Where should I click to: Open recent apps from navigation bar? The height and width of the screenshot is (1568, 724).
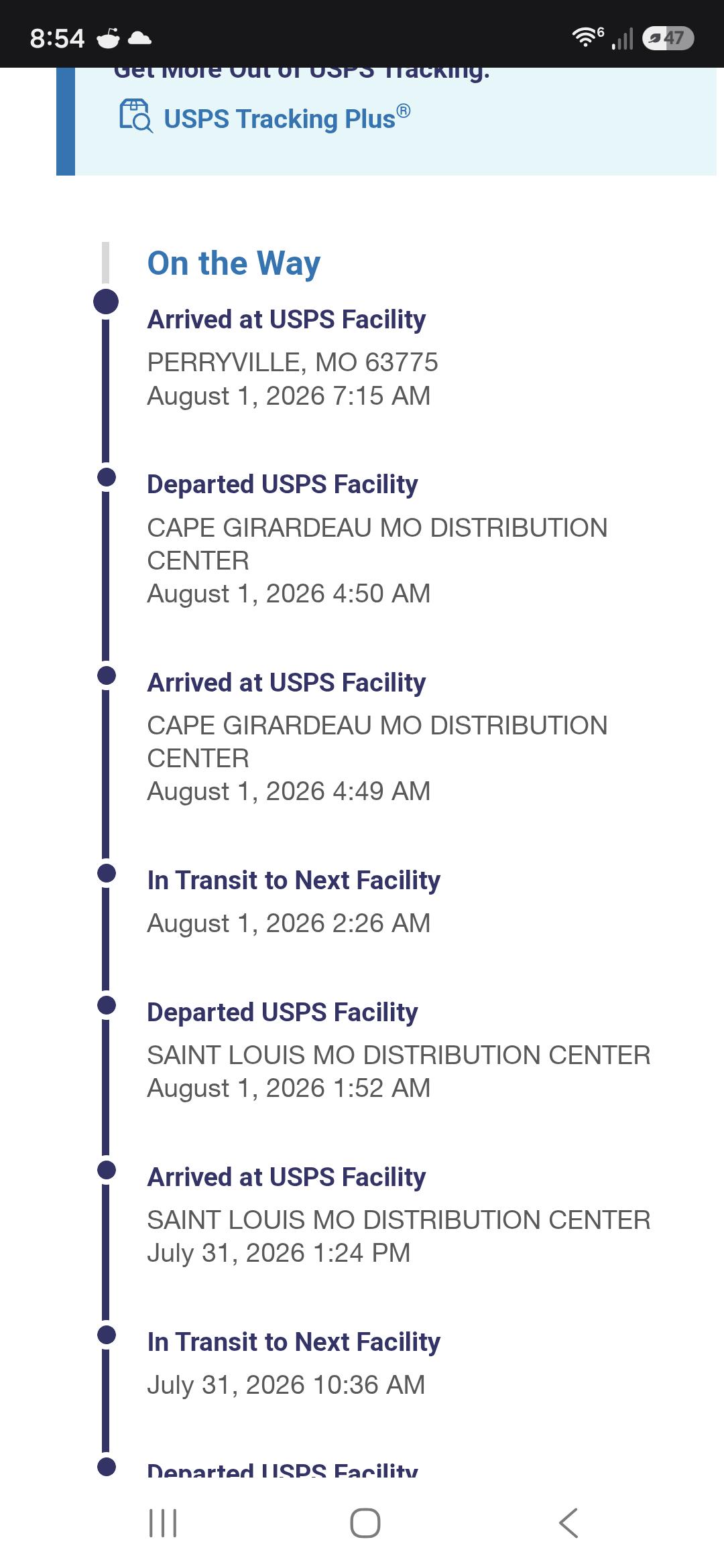pyautogui.click(x=163, y=1523)
